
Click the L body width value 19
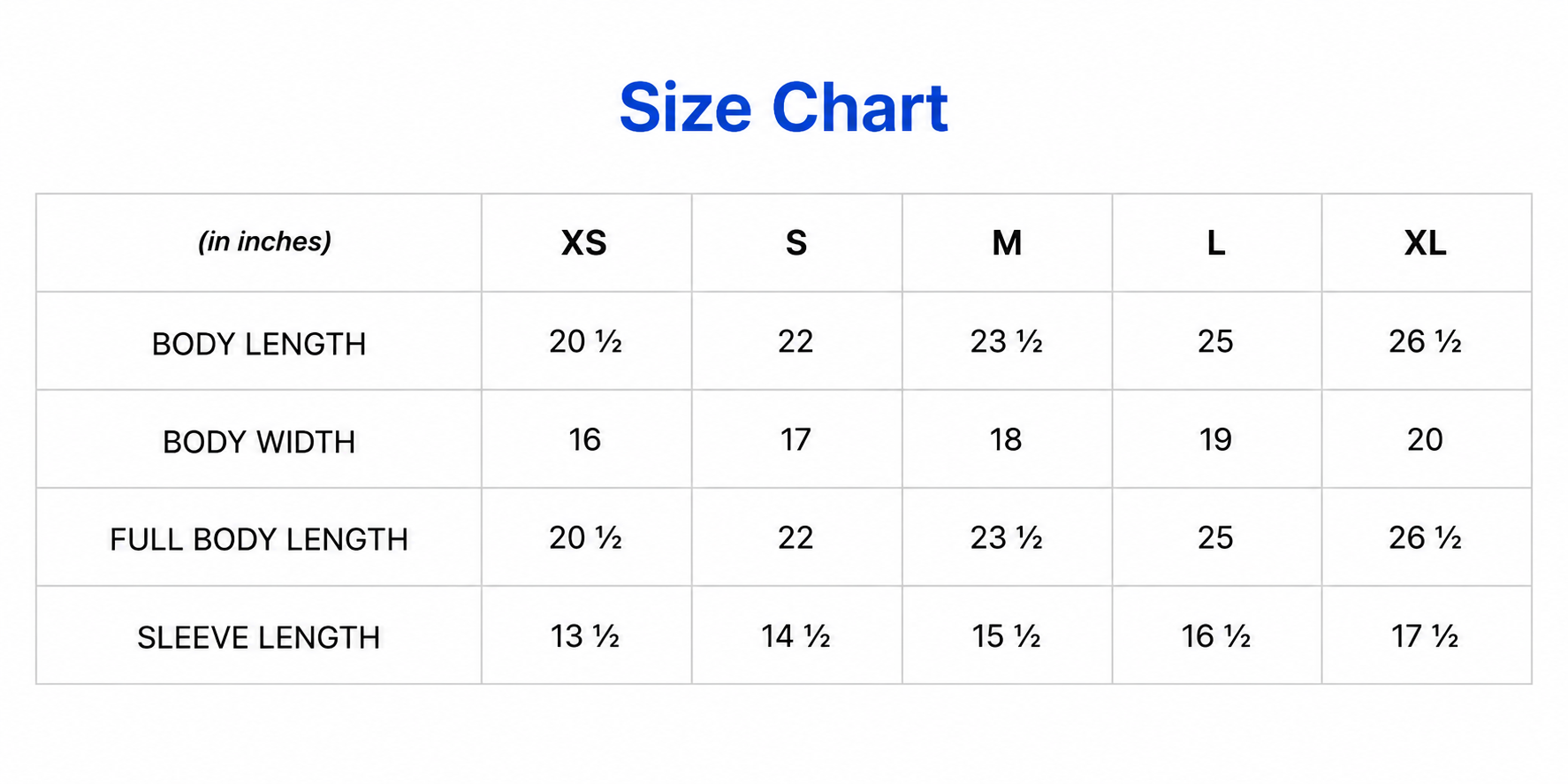pyautogui.click(x=1215, y=439)
